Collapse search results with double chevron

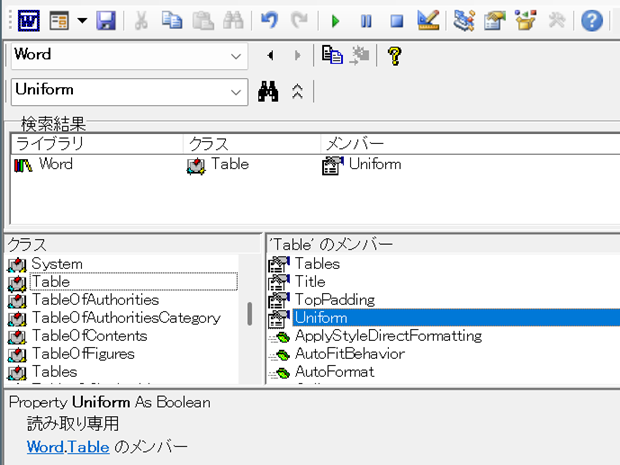(297, 91)
